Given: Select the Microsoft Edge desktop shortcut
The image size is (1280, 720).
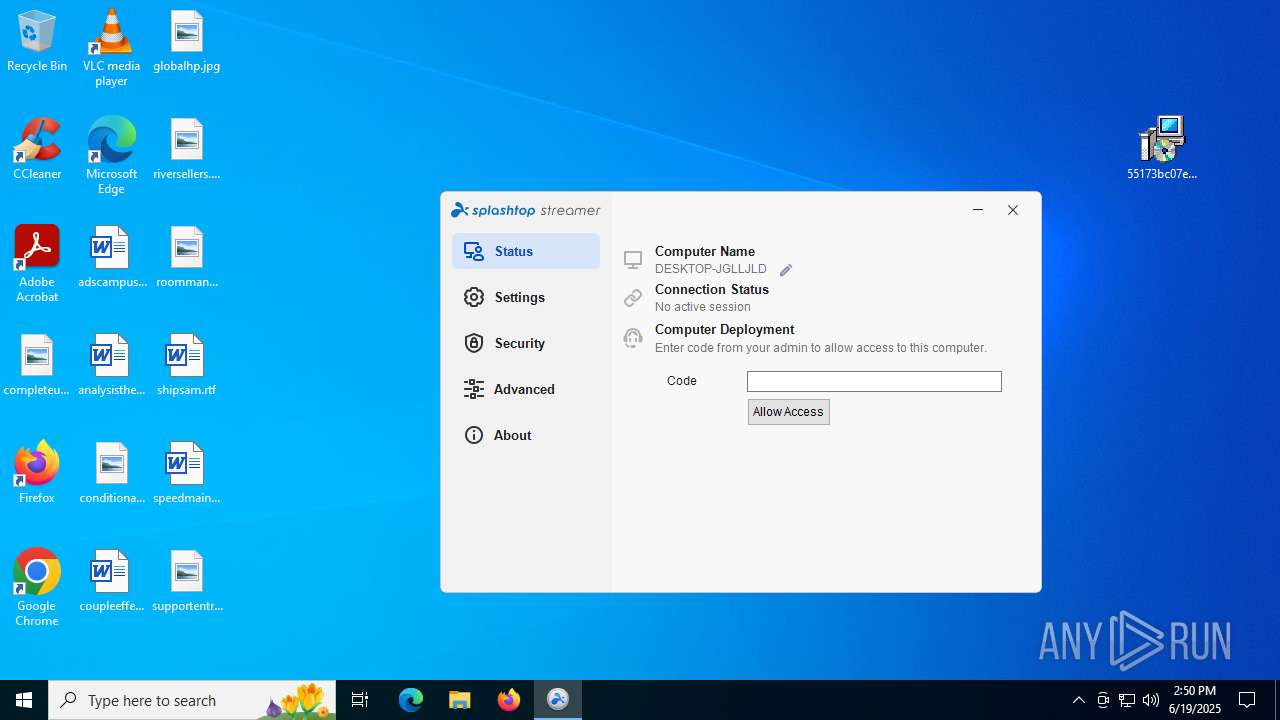Looking at the screenshot, I should pos(111,156).
